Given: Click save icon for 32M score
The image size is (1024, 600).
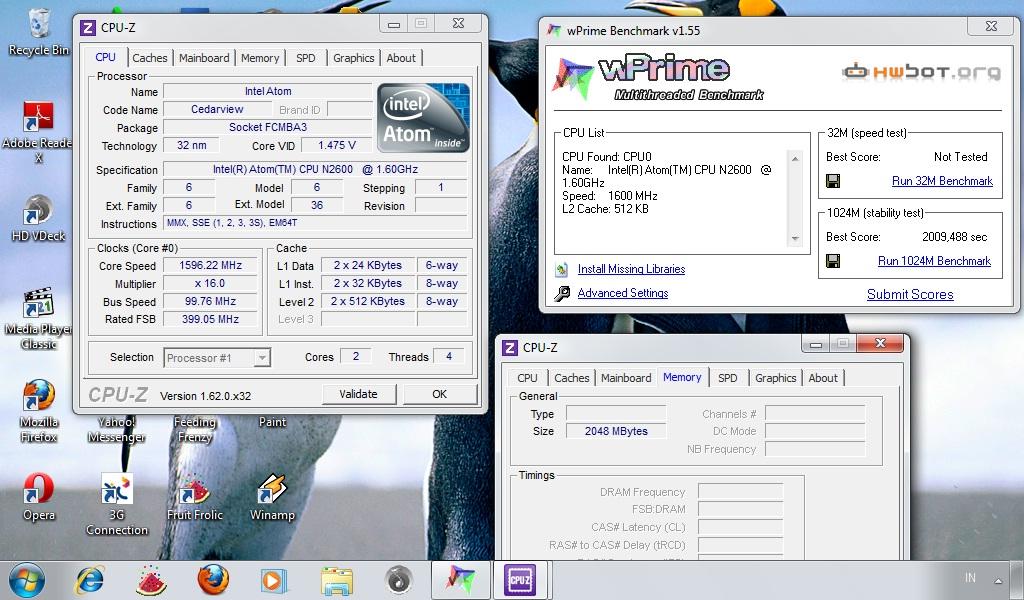Looking at the screenshot, I should tap(833, 181).
